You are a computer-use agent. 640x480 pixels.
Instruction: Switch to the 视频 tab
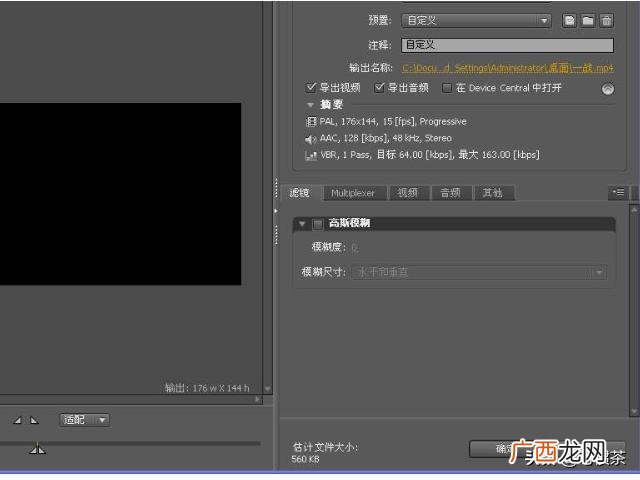click(408, 193)
